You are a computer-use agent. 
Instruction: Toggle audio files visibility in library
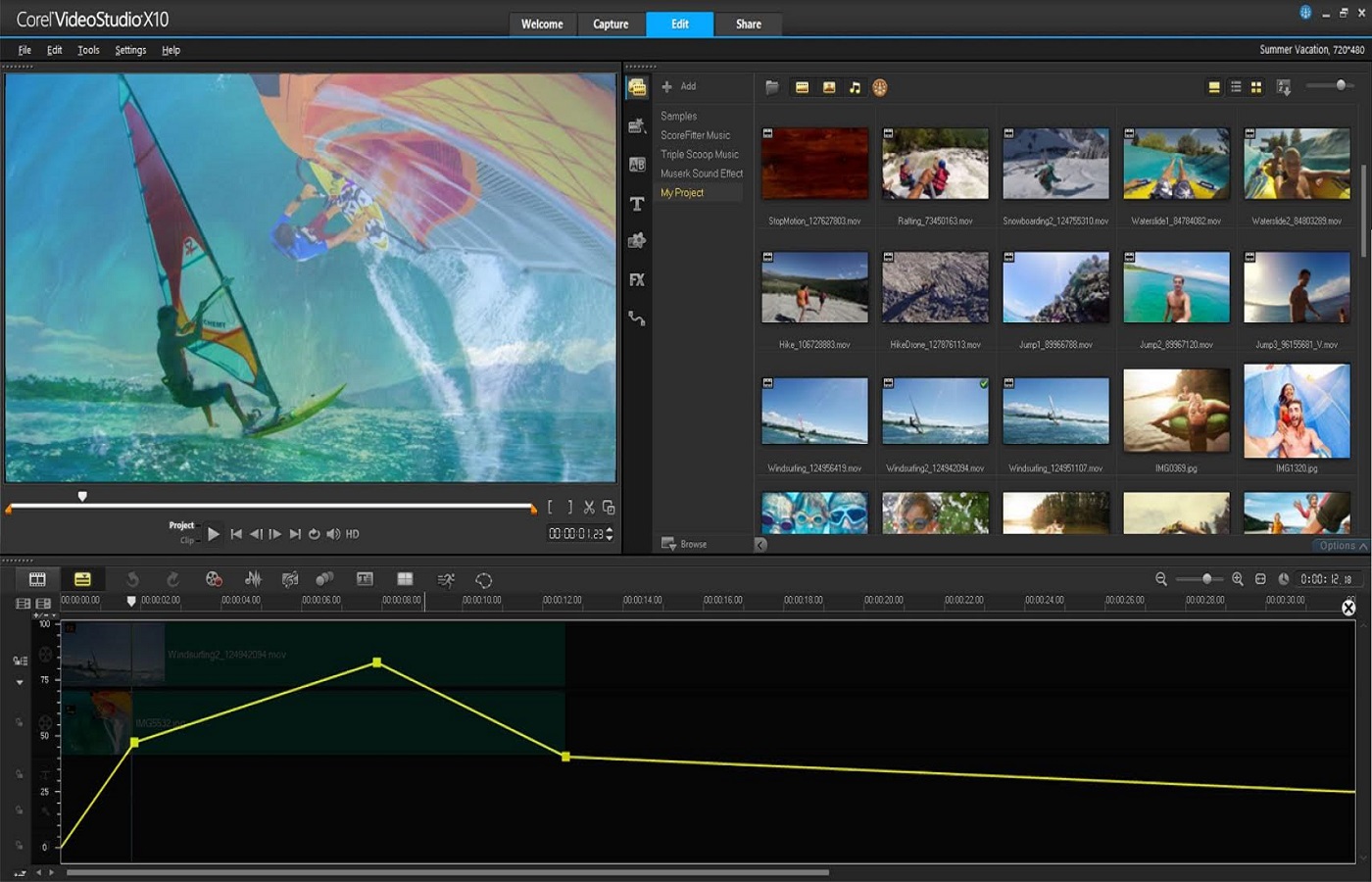pos(855,87)
